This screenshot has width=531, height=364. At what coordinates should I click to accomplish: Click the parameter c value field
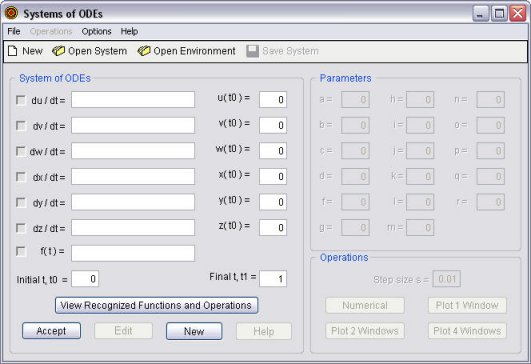(355, 151)
